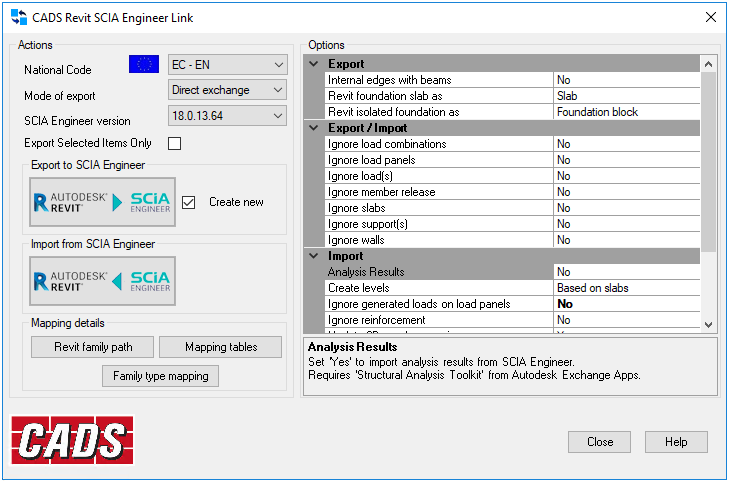The image size is (731, 485).
Task: Open the Mode of export dropdown
Action: pyautogui.click(x=228, y=90)
